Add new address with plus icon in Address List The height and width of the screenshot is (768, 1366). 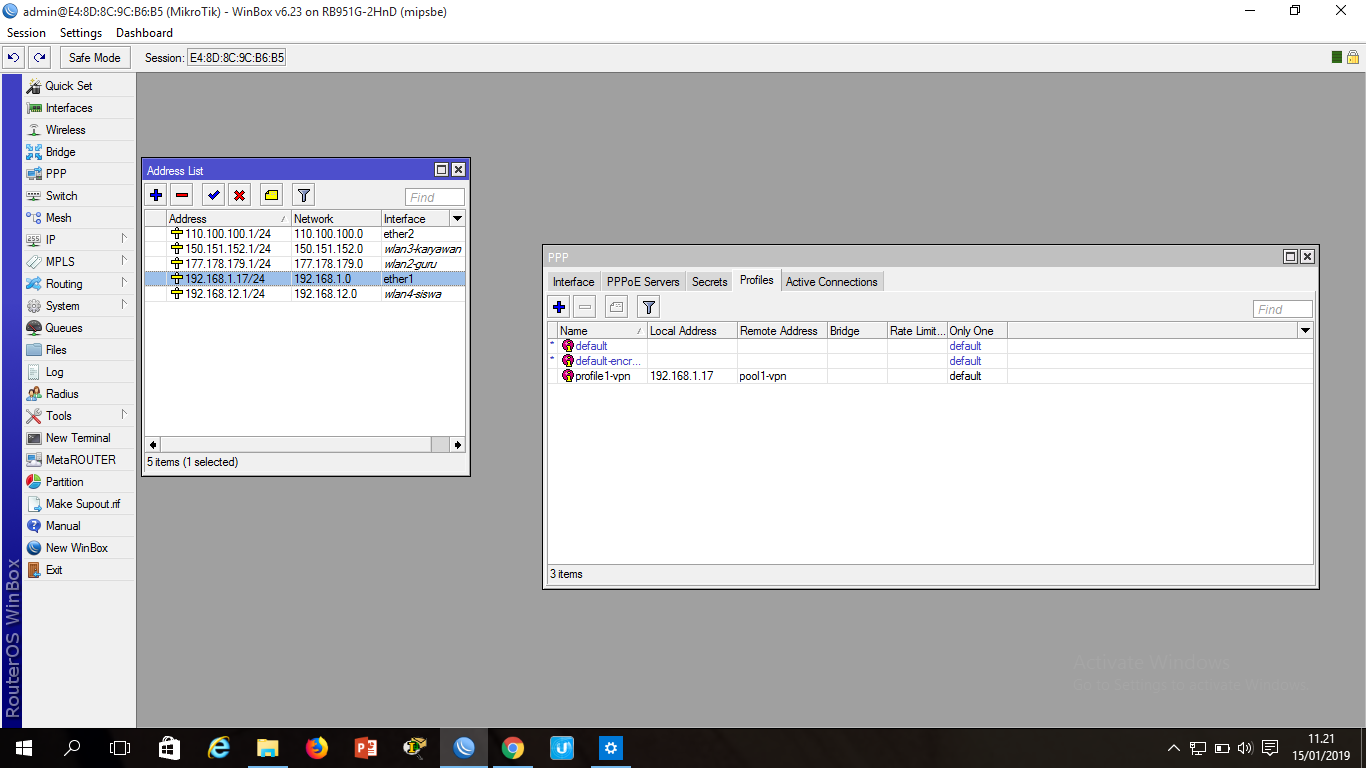tap(156, 195)
